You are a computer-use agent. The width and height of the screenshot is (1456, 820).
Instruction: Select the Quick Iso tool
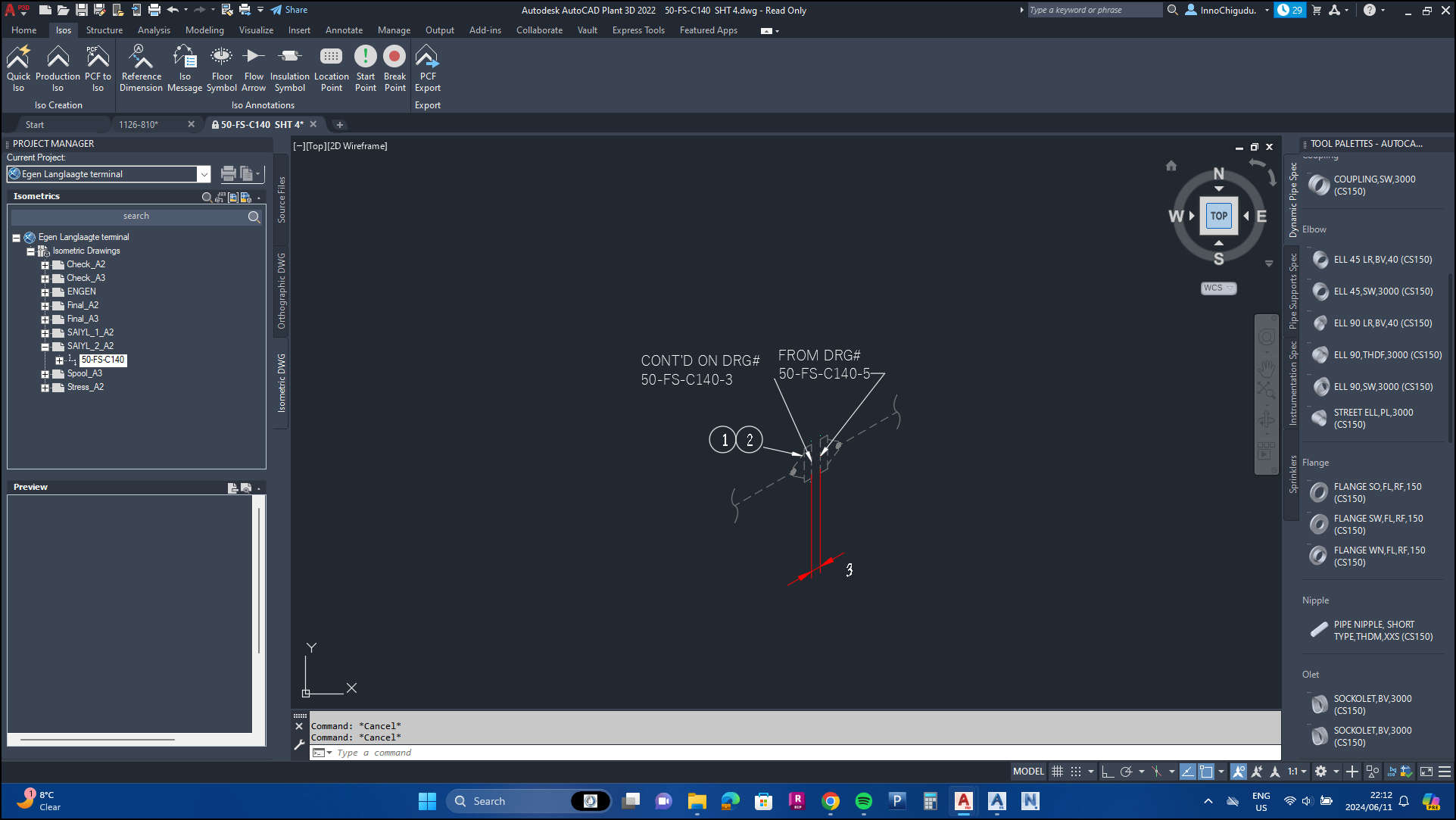click(18, 67)
